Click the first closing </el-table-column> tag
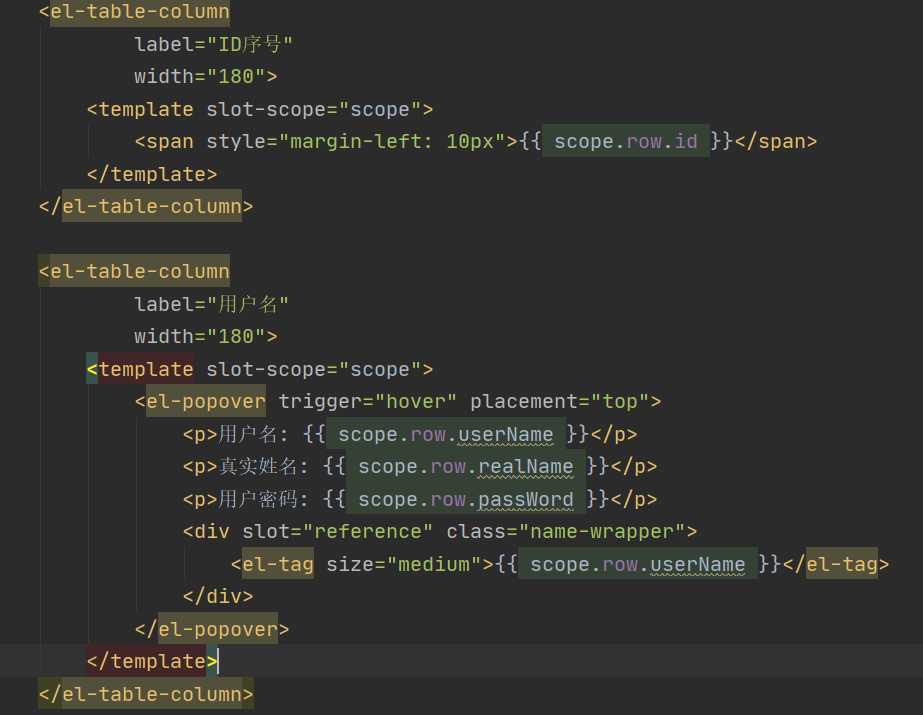This screenshot has width=923, height=715. (146, 207)
